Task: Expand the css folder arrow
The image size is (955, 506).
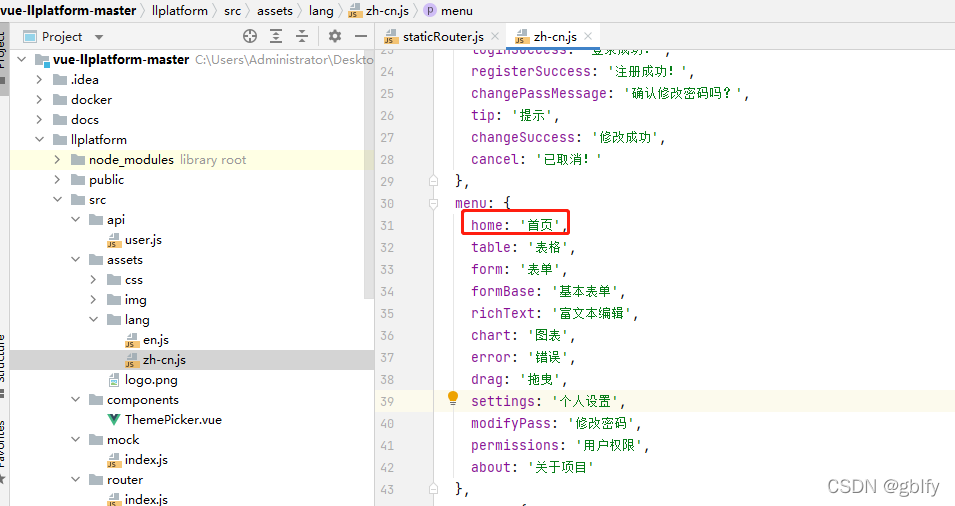Action: (x=93, y=279)
